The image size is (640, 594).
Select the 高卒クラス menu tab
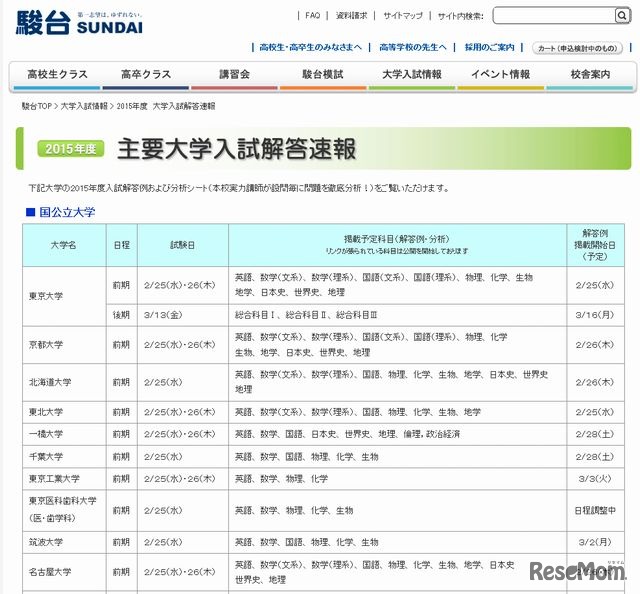146,75
